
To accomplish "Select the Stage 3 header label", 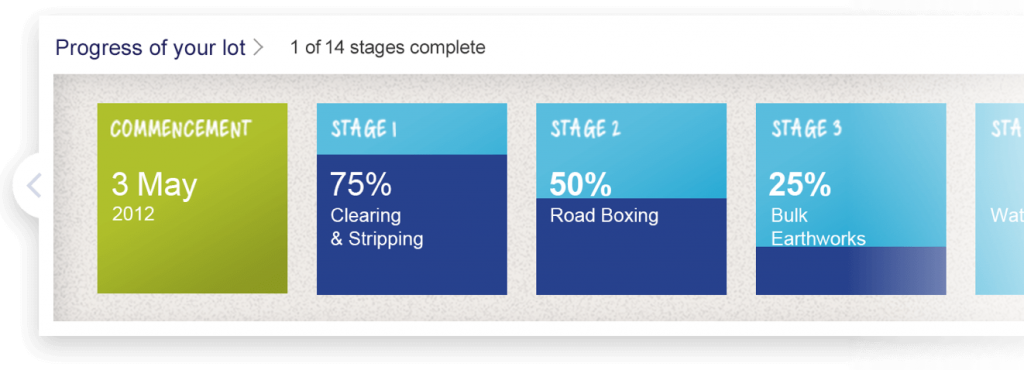I will coord(807,129).
